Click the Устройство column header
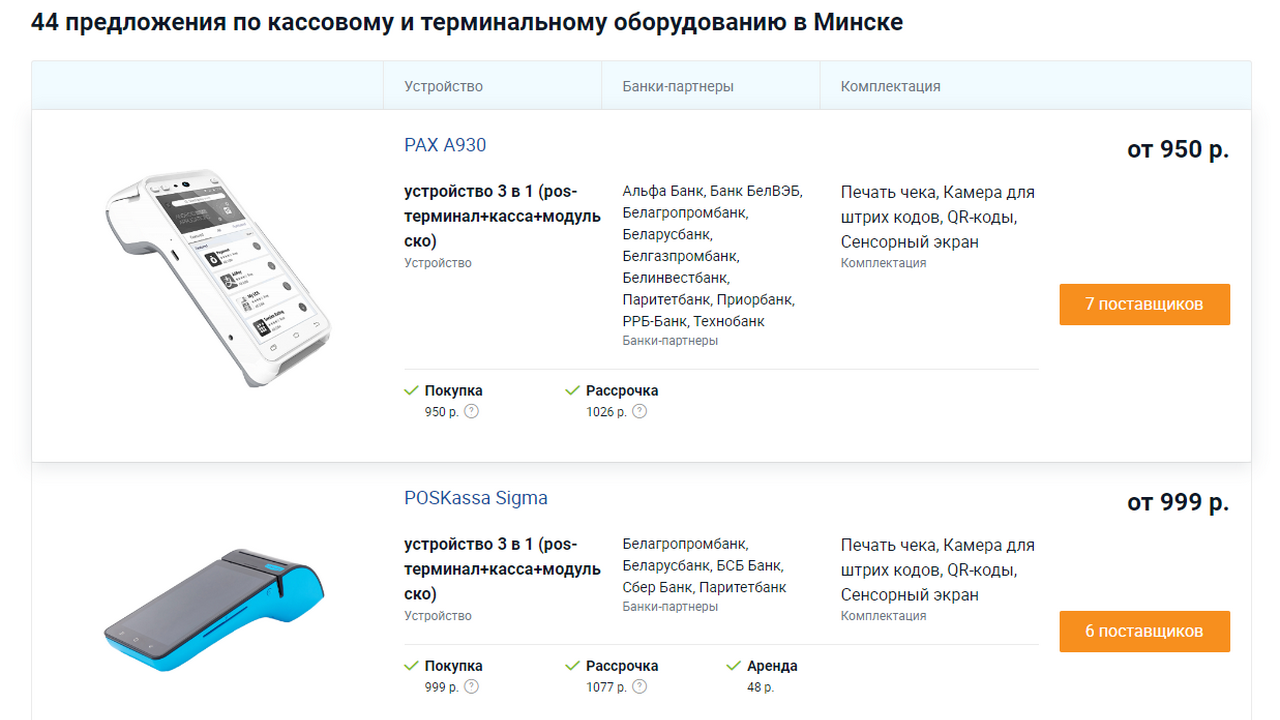1280x720 pixels. point(443,86)
